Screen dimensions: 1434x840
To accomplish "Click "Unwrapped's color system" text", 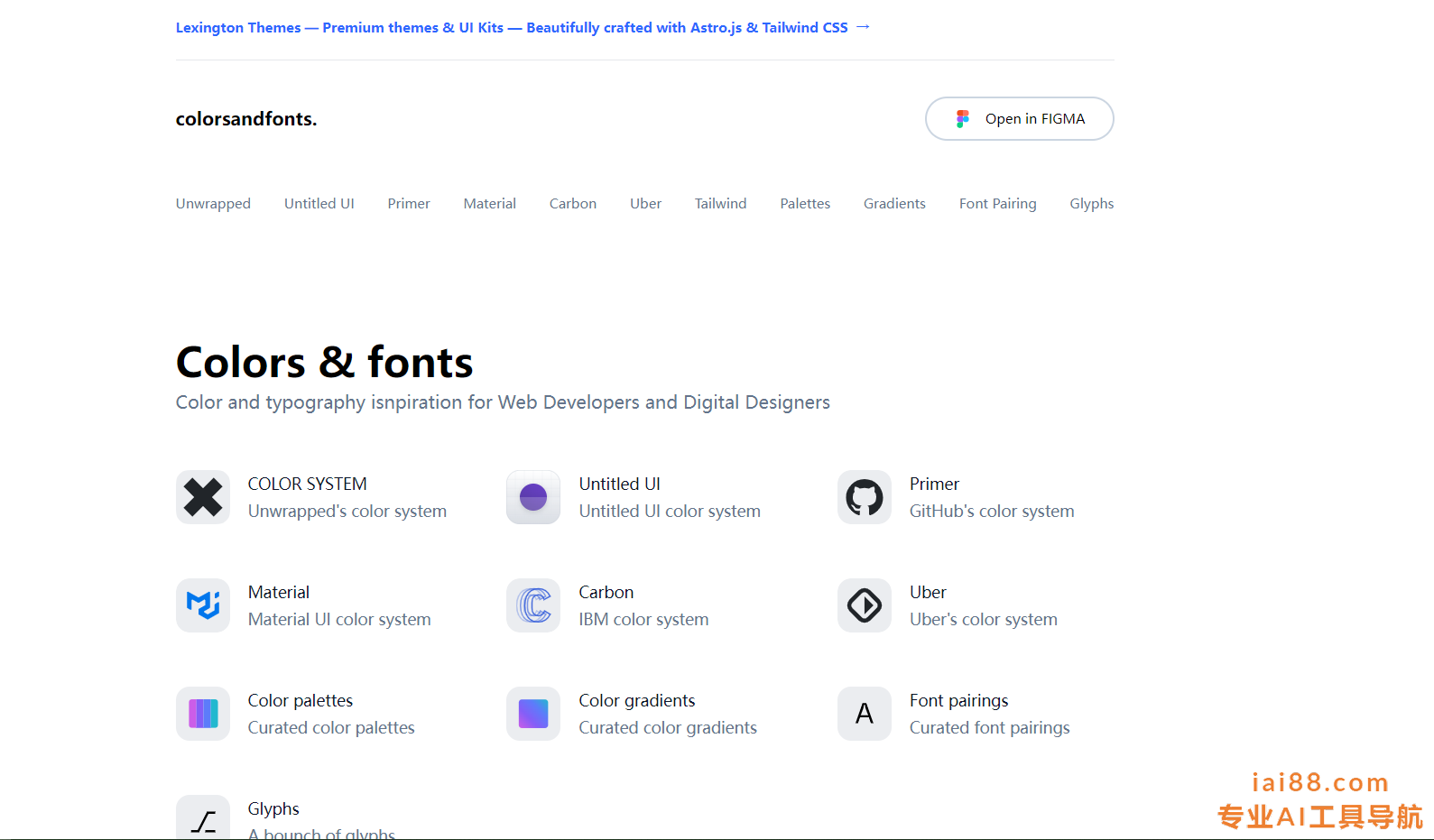I will [x=347, y=511].
